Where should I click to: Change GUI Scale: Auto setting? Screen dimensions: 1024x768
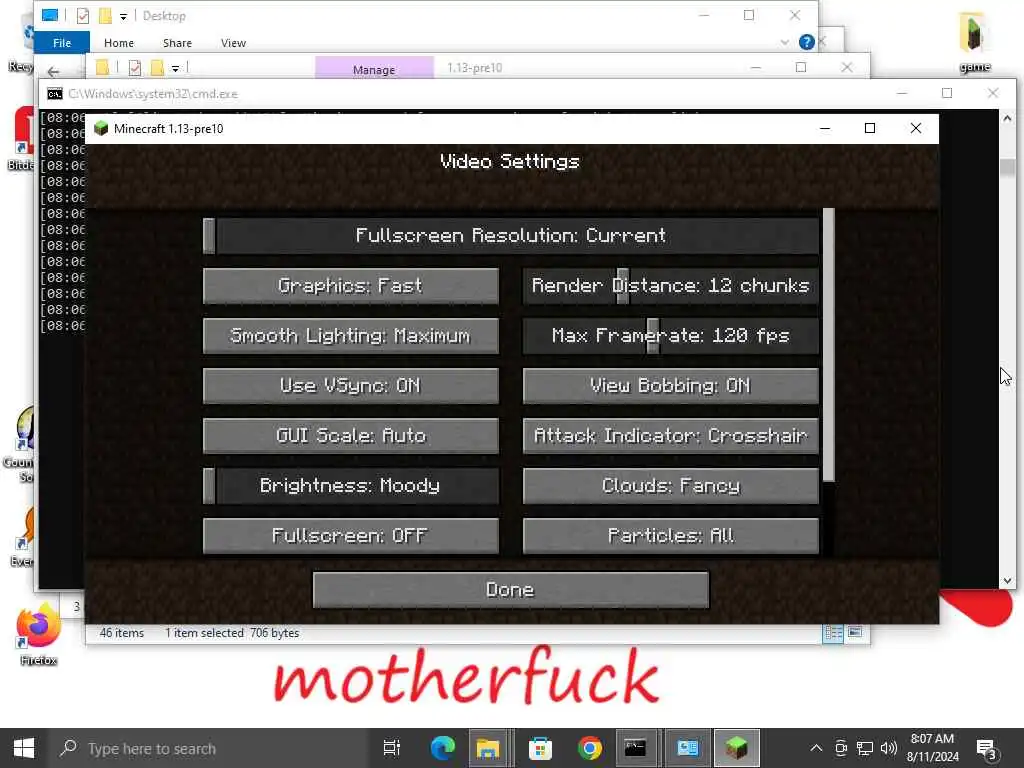351,436
